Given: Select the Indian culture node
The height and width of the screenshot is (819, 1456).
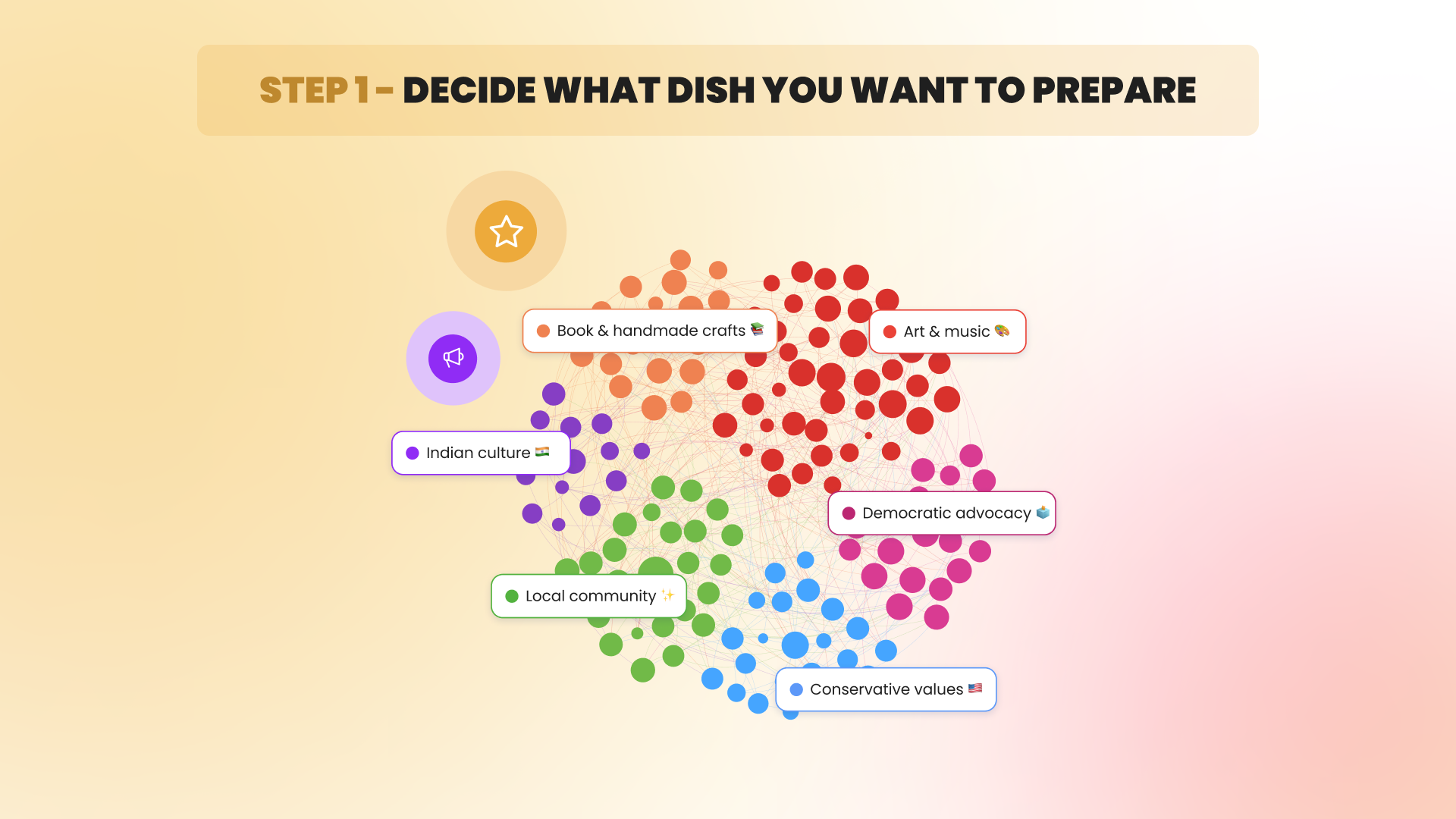Looking at the screenshot, I should click(x=481, y=452).
